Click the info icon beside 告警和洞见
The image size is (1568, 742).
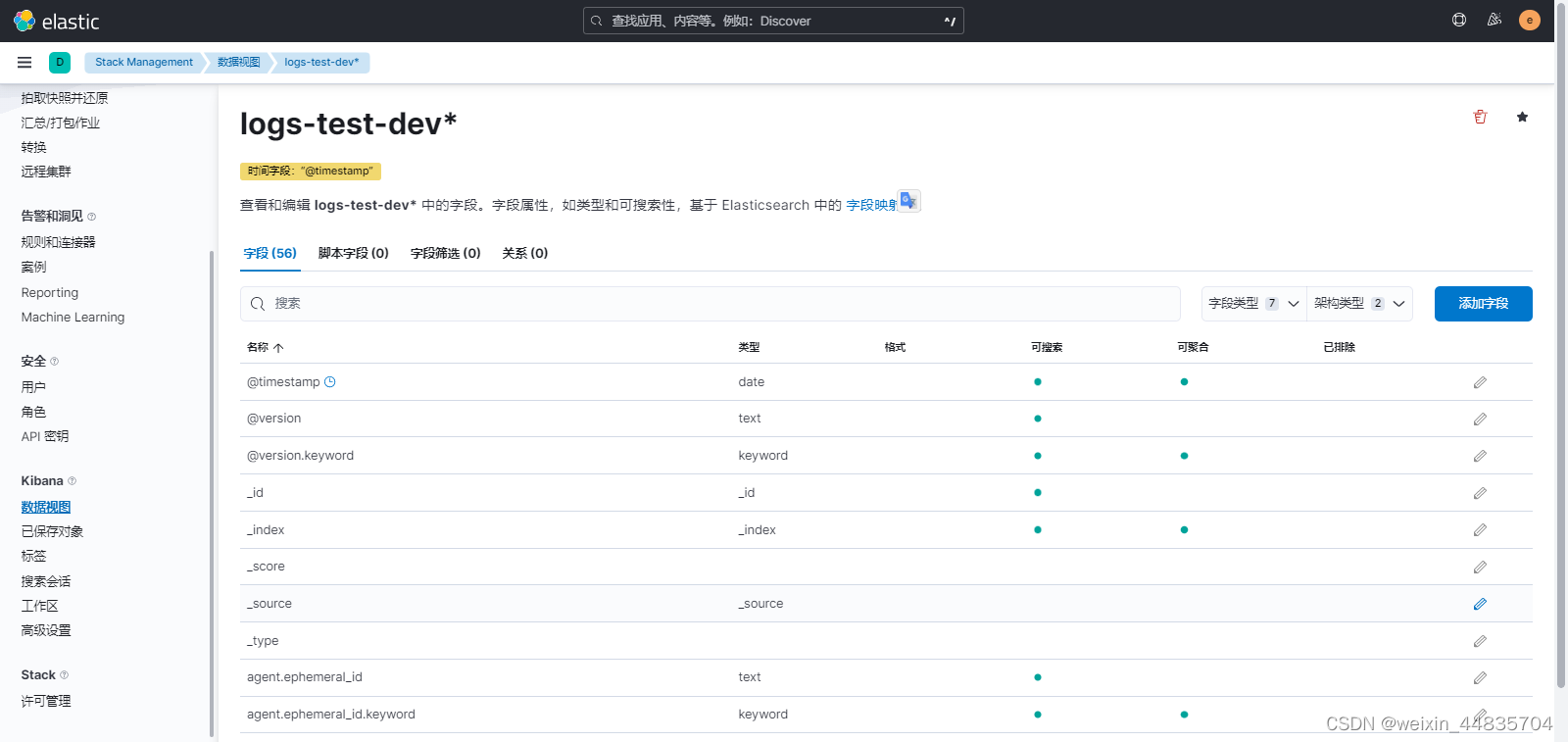click(x=92, y=217)
